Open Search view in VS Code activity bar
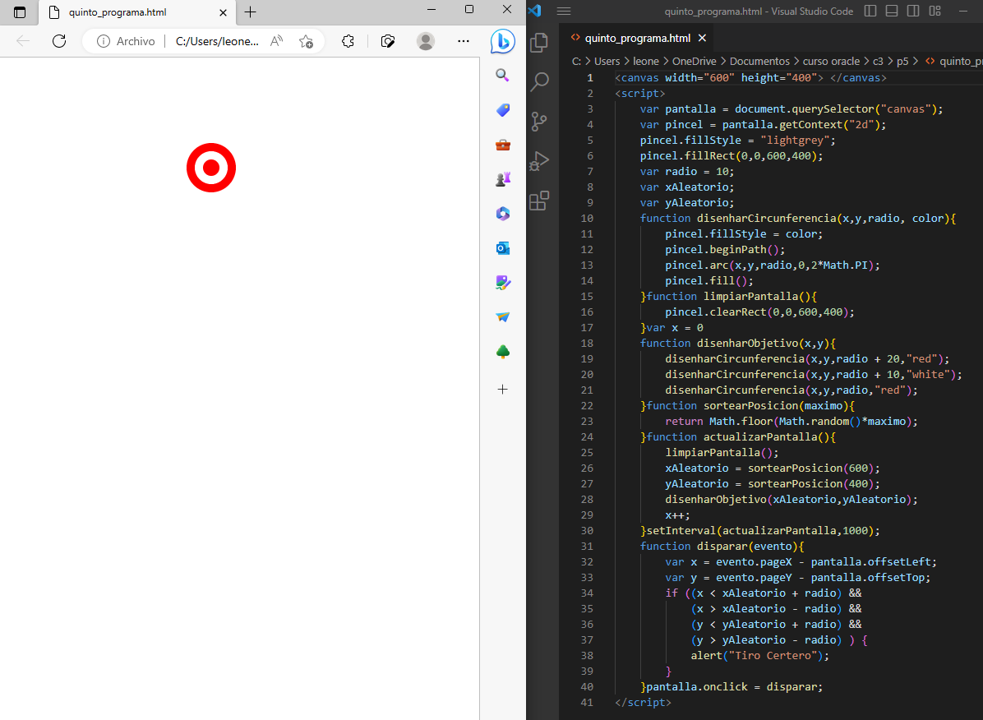The image size is (983, 720). pyautogui.click(x=539, y=82)
